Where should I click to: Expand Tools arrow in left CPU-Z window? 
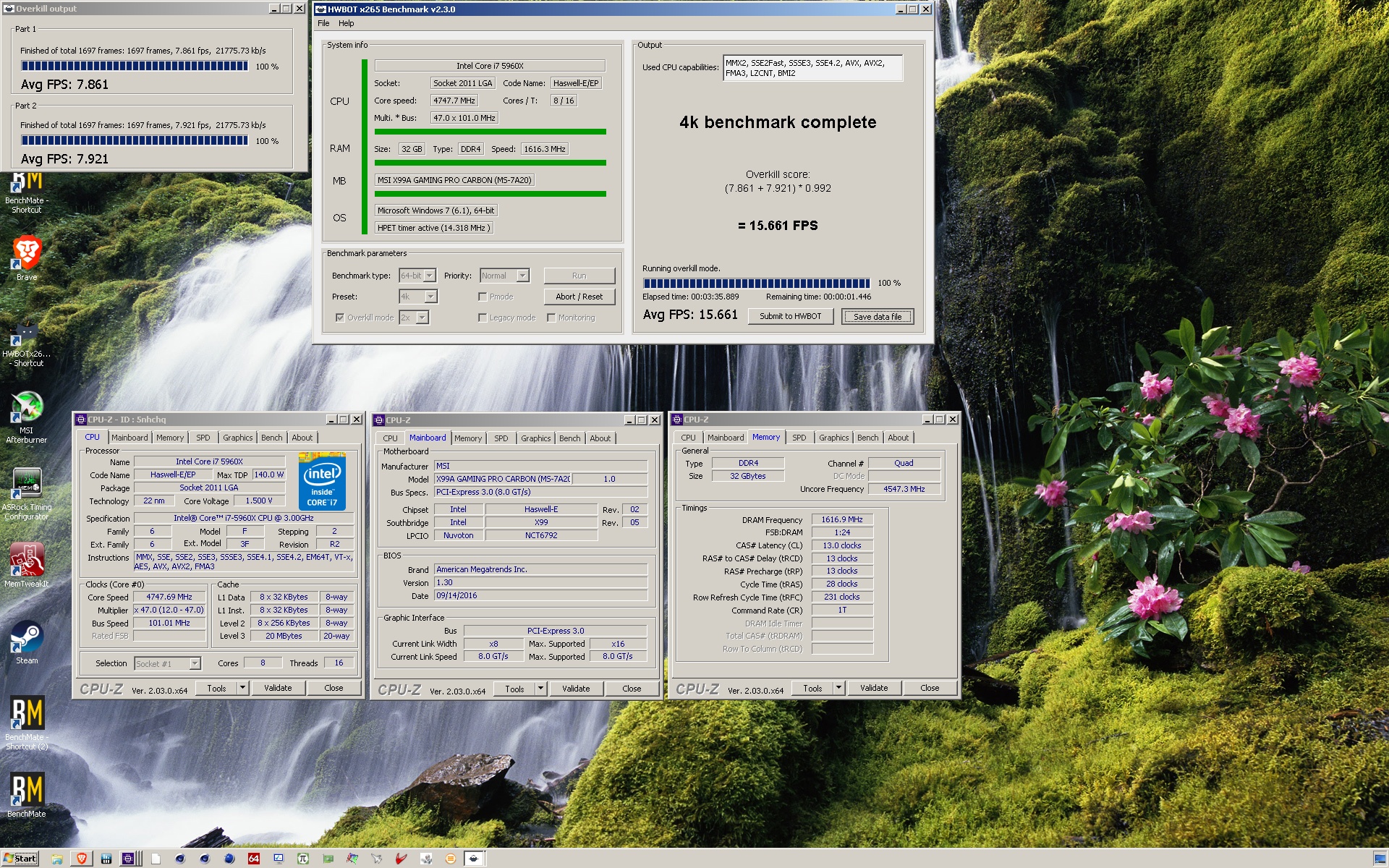point(243,688)
